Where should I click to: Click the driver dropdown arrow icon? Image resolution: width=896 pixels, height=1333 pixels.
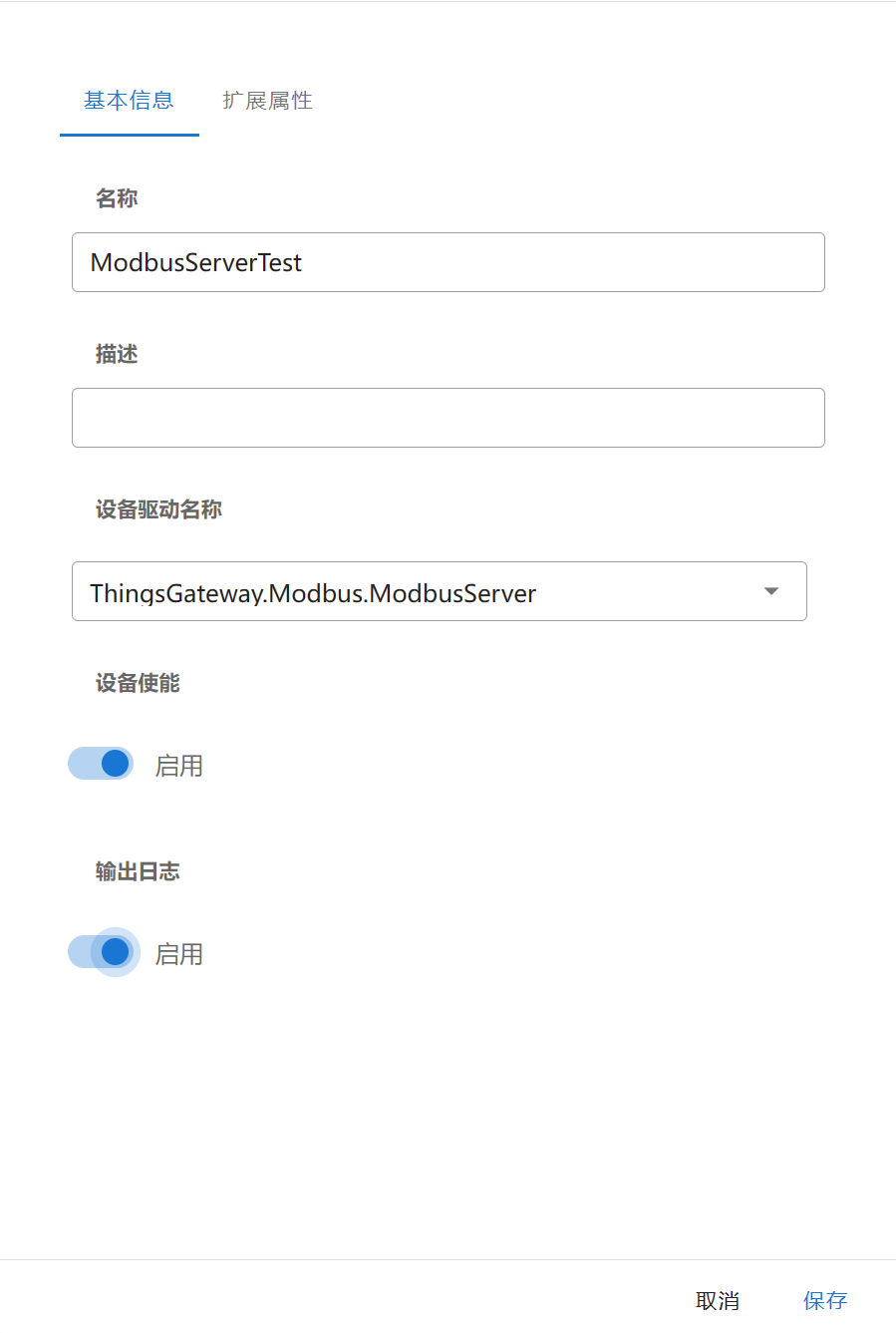[770, 591]
